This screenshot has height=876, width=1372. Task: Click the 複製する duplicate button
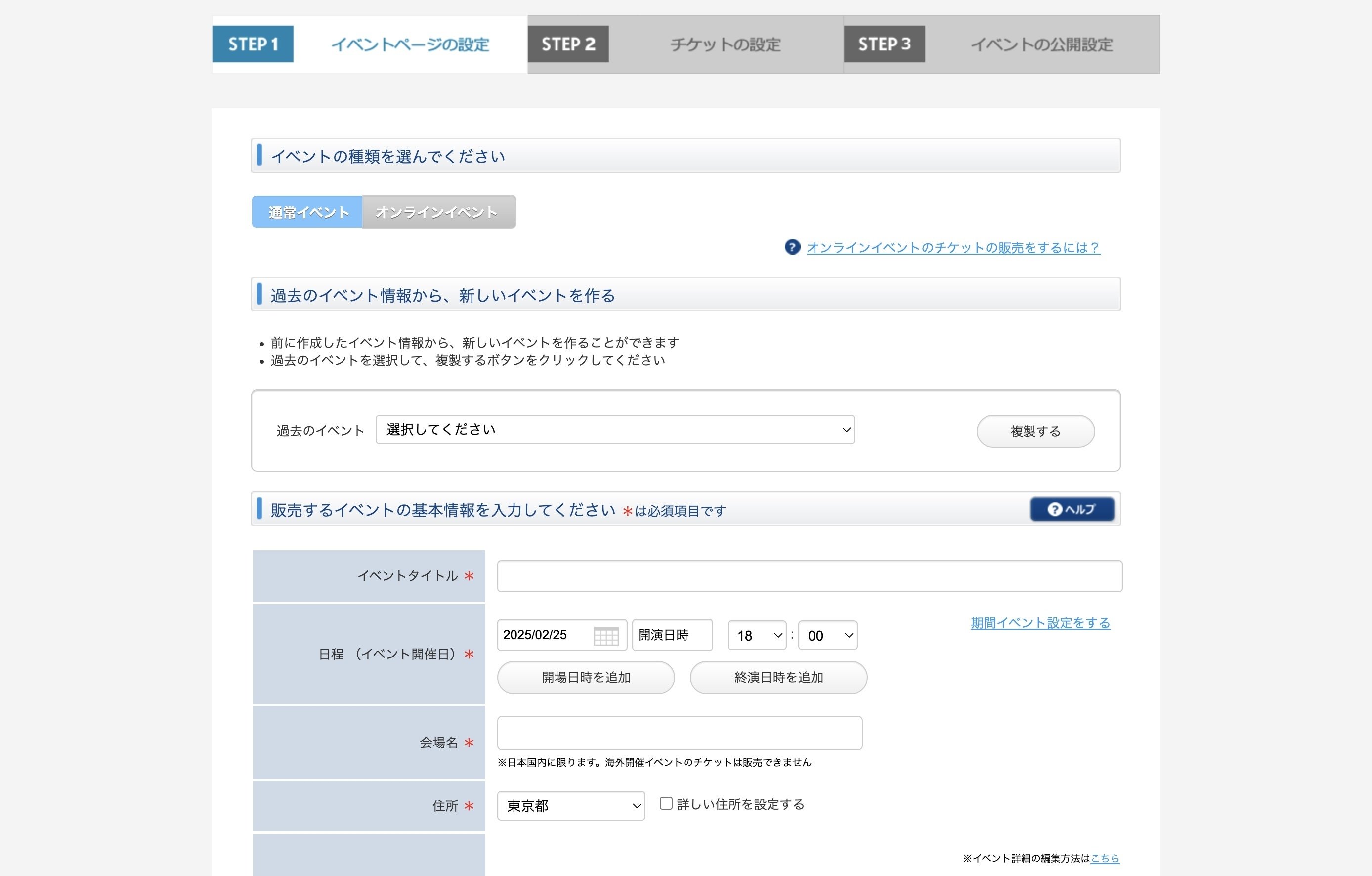[1035, 431]
